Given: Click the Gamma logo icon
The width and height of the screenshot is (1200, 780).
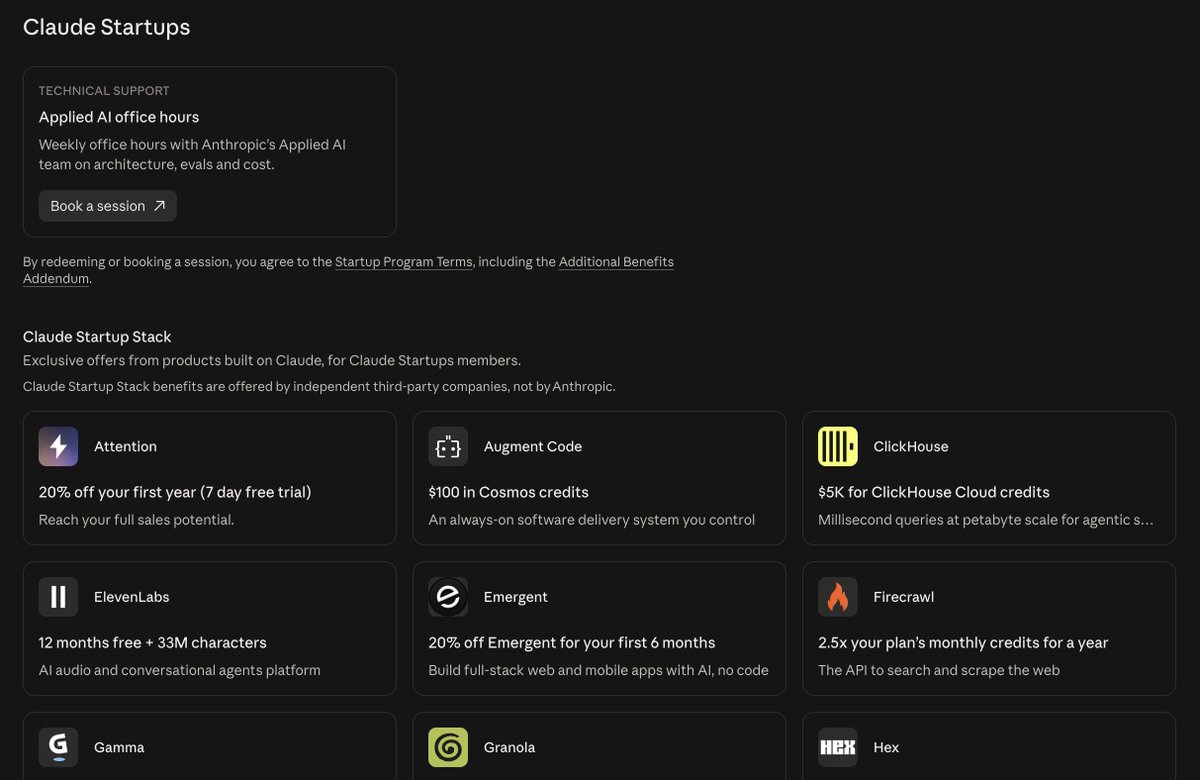Looking at the screenshot, I should pos(58,747).
